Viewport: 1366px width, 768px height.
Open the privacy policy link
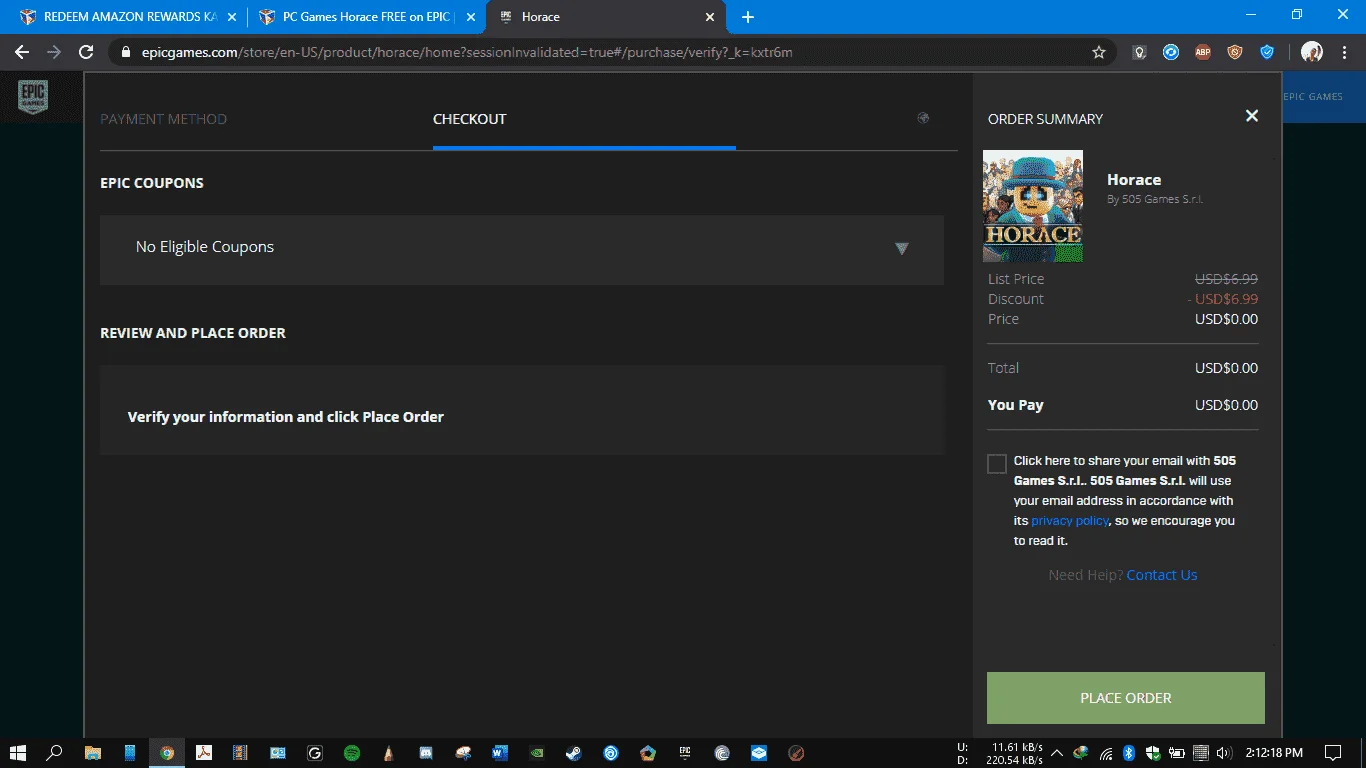pyautogui.click(x=1070, y=521)
